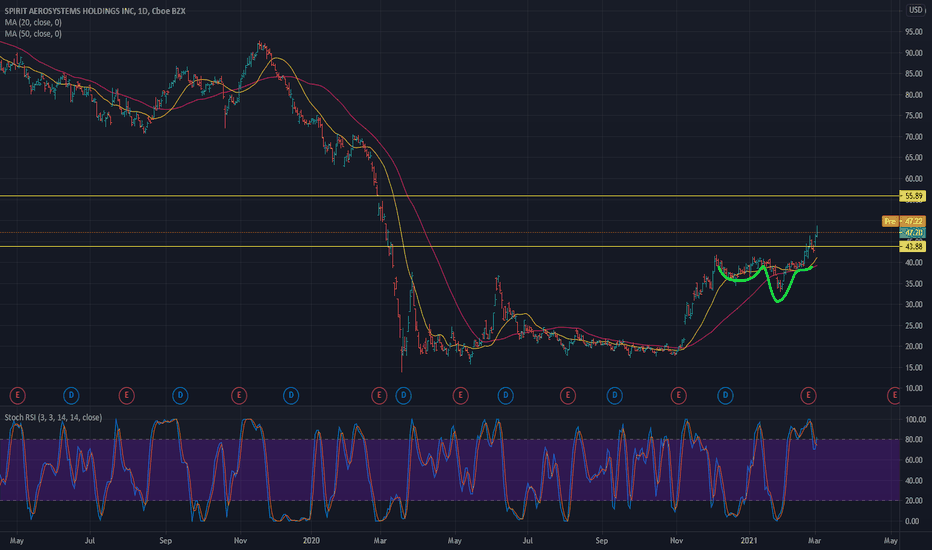
Task: Select the D dividend marker just after Sep 2019
Action: click(x=180, y=395)
